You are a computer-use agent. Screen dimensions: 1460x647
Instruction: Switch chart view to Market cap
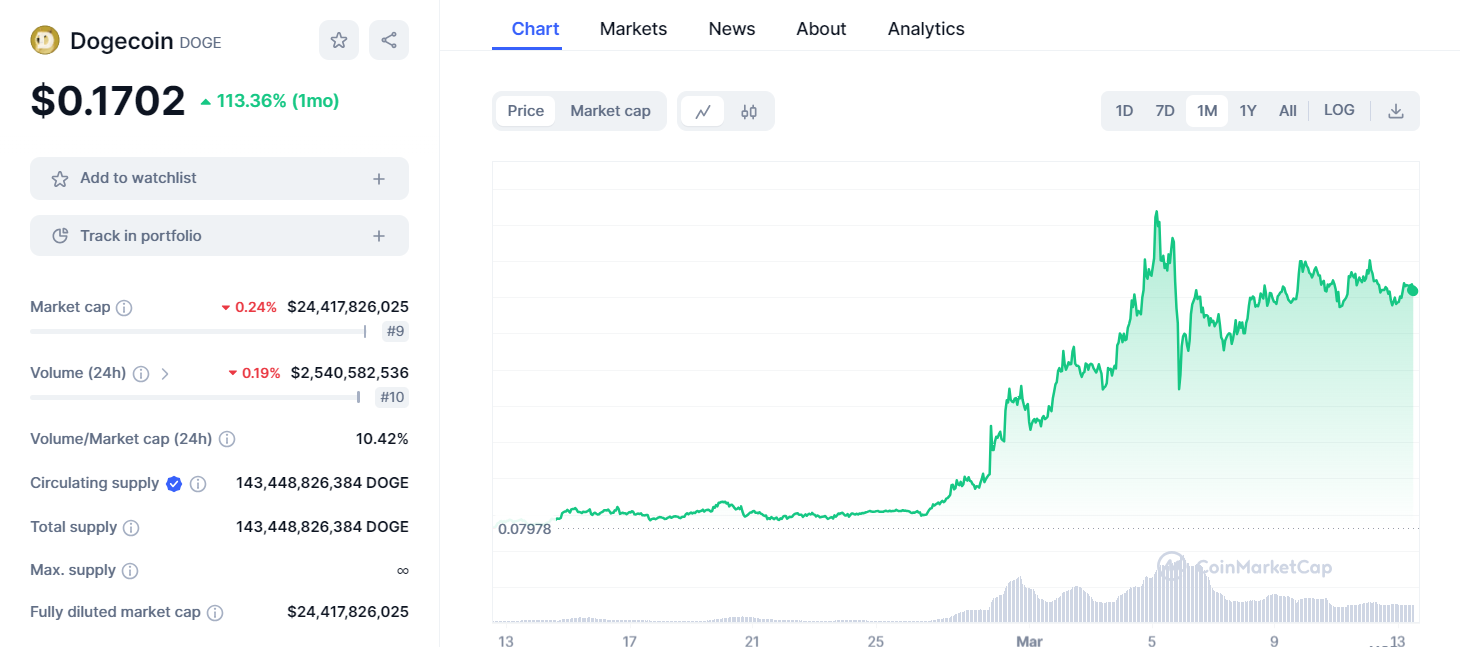click(x=610, y=111)
